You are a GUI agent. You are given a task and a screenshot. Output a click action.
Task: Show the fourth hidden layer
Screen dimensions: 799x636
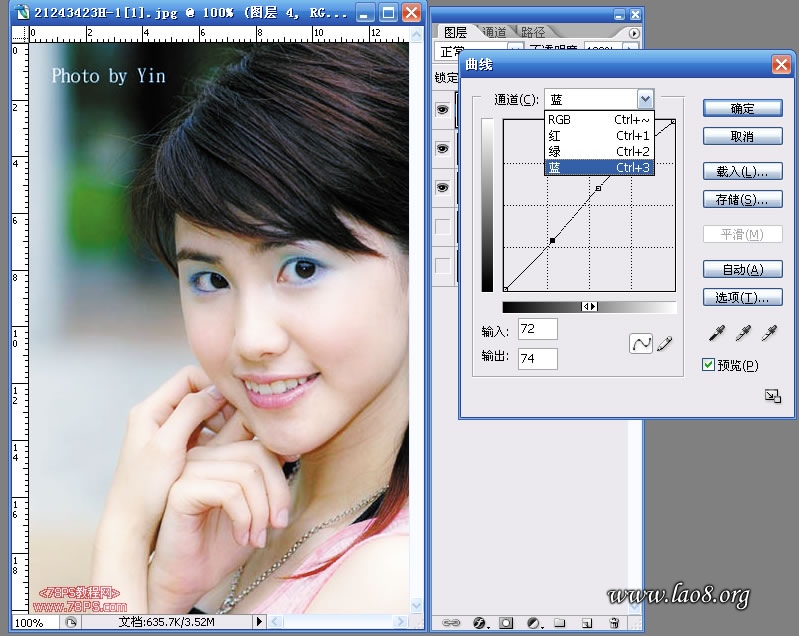click(x=443, y=227)
